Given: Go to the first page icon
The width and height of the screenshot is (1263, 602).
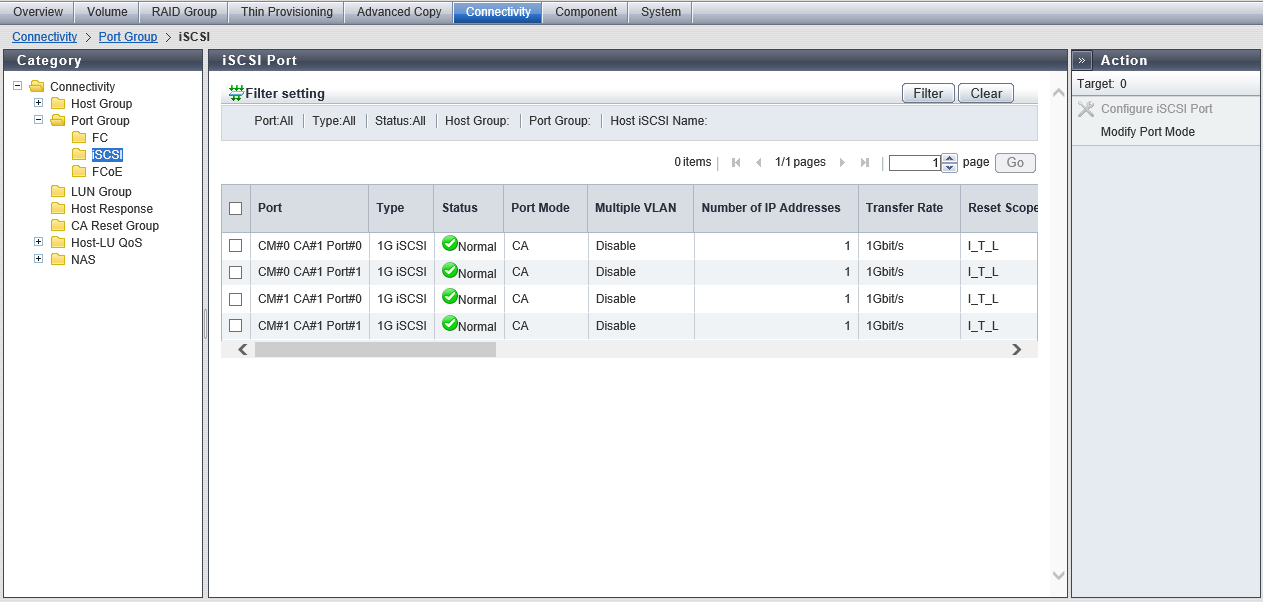Looking at the screenshot, I should coord(736,162).
